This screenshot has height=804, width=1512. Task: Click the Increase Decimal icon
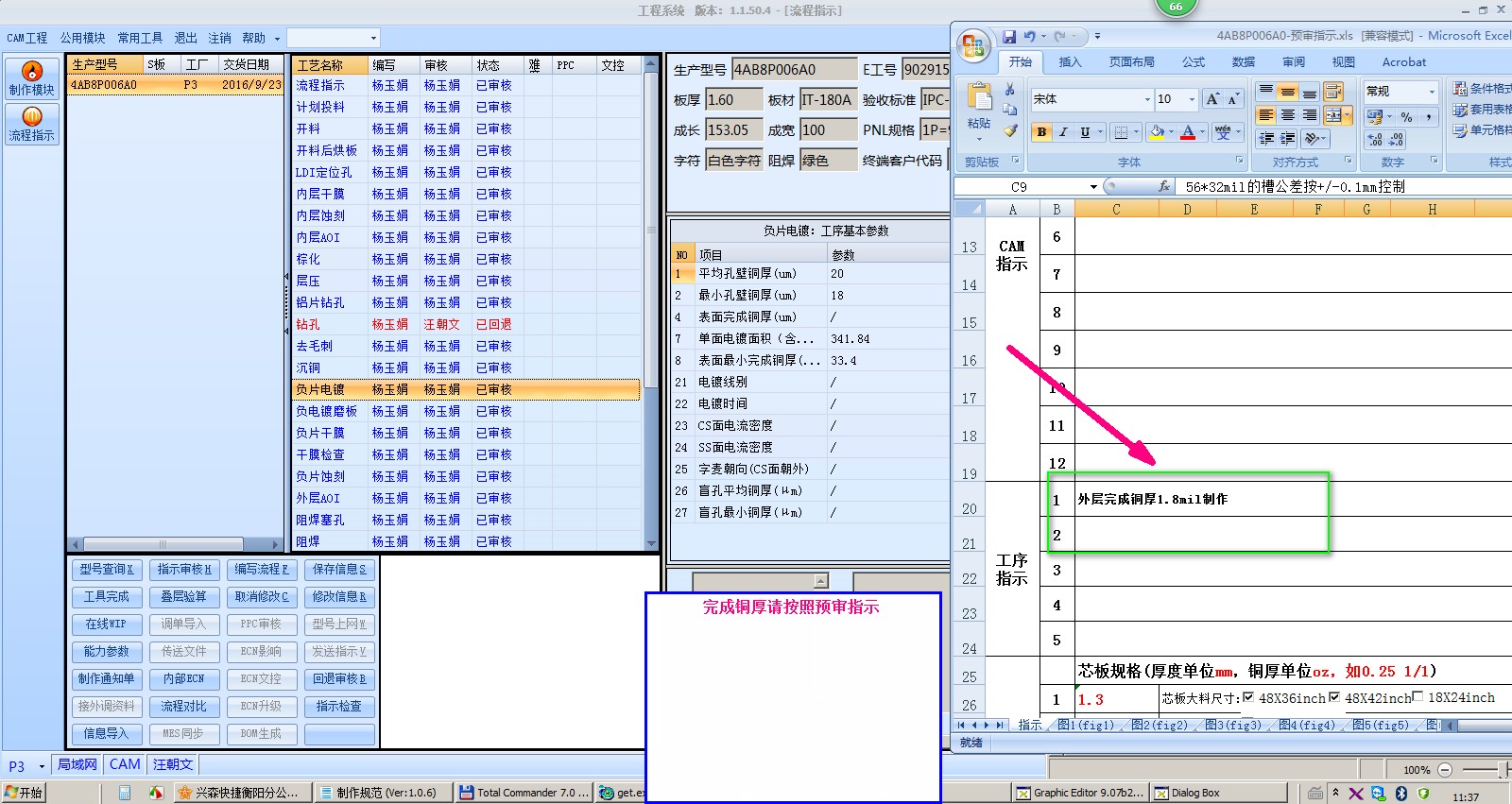[1375, 140]
